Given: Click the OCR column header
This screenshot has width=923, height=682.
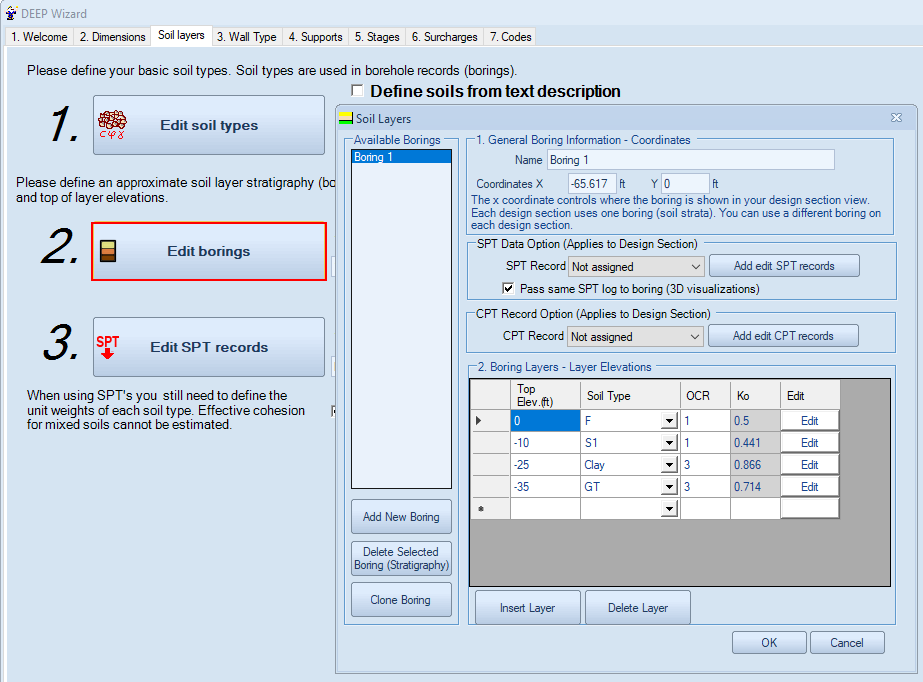Looking at the screenshot, I should 705,395.
